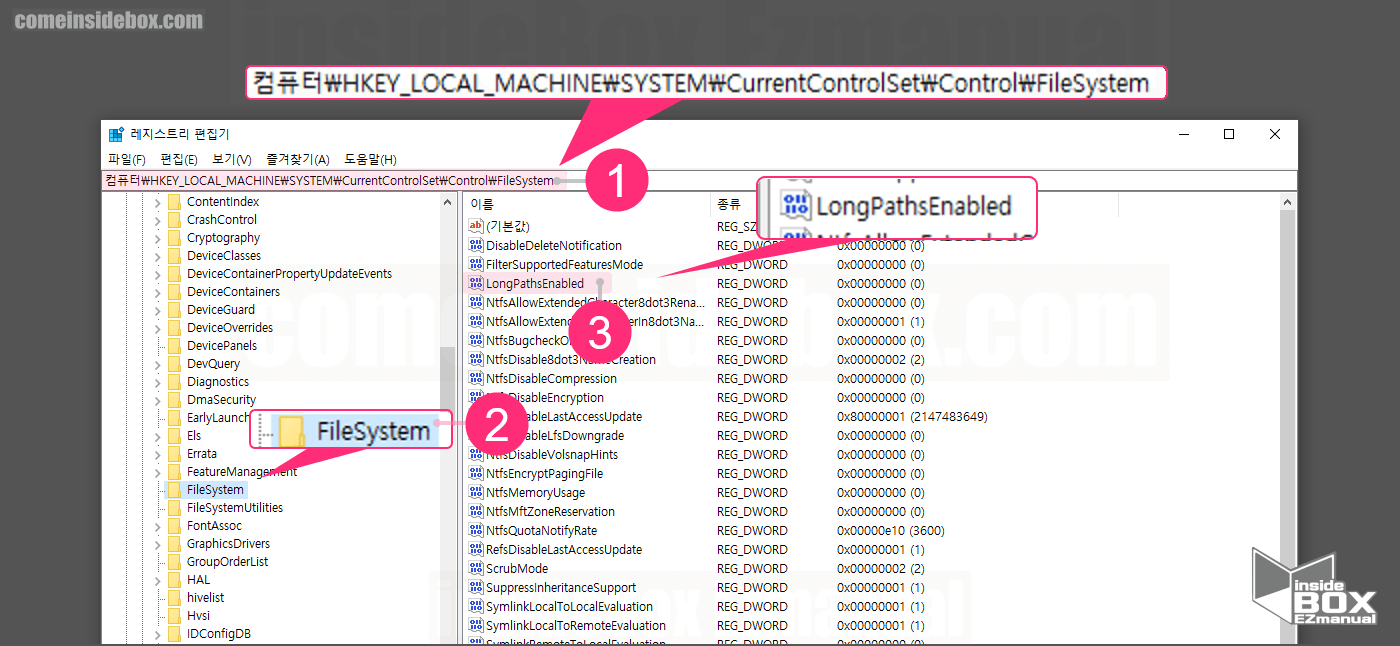The height and width of the screenshot is (646, 1400).
Task: Open the 즐겨찾기(A) menu
Action: (x=298, y=160)
